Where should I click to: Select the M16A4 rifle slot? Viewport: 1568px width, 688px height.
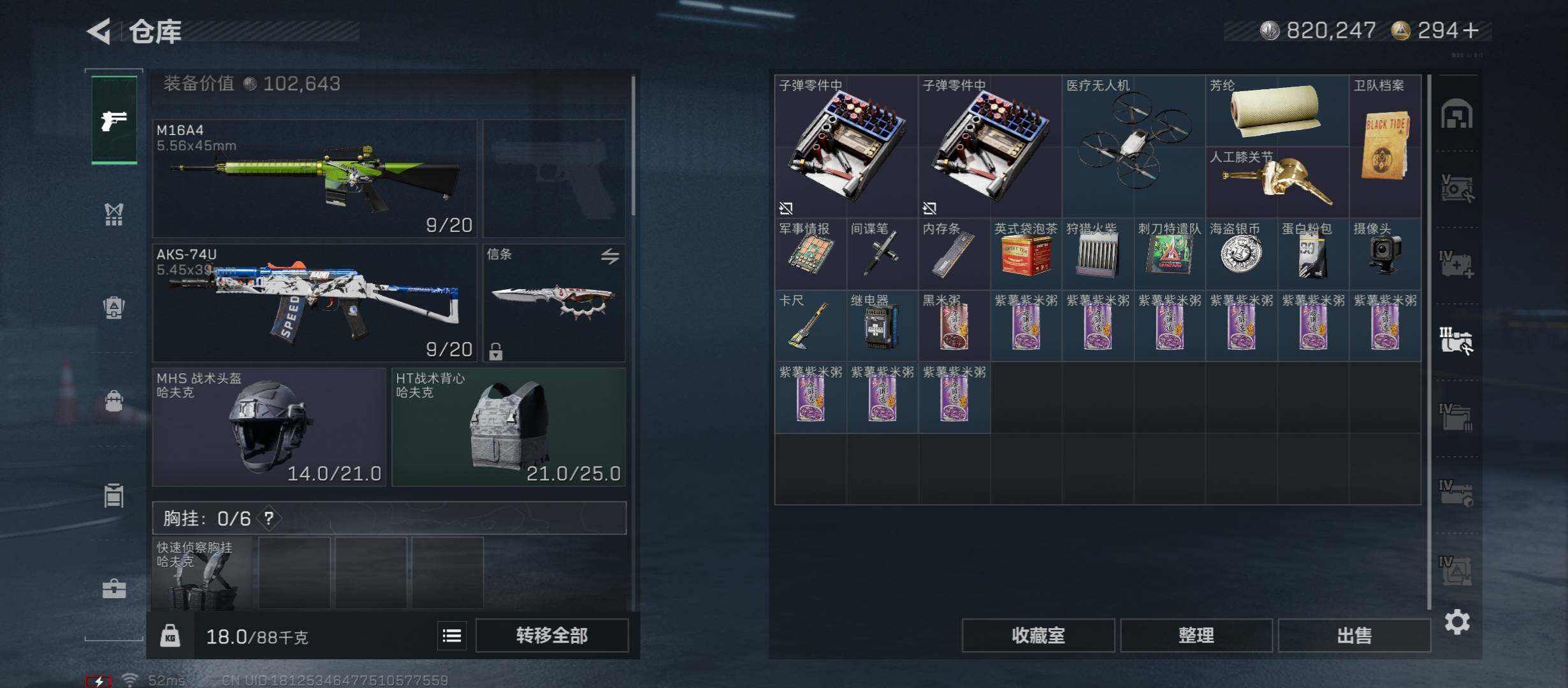(x=315, y=178)
